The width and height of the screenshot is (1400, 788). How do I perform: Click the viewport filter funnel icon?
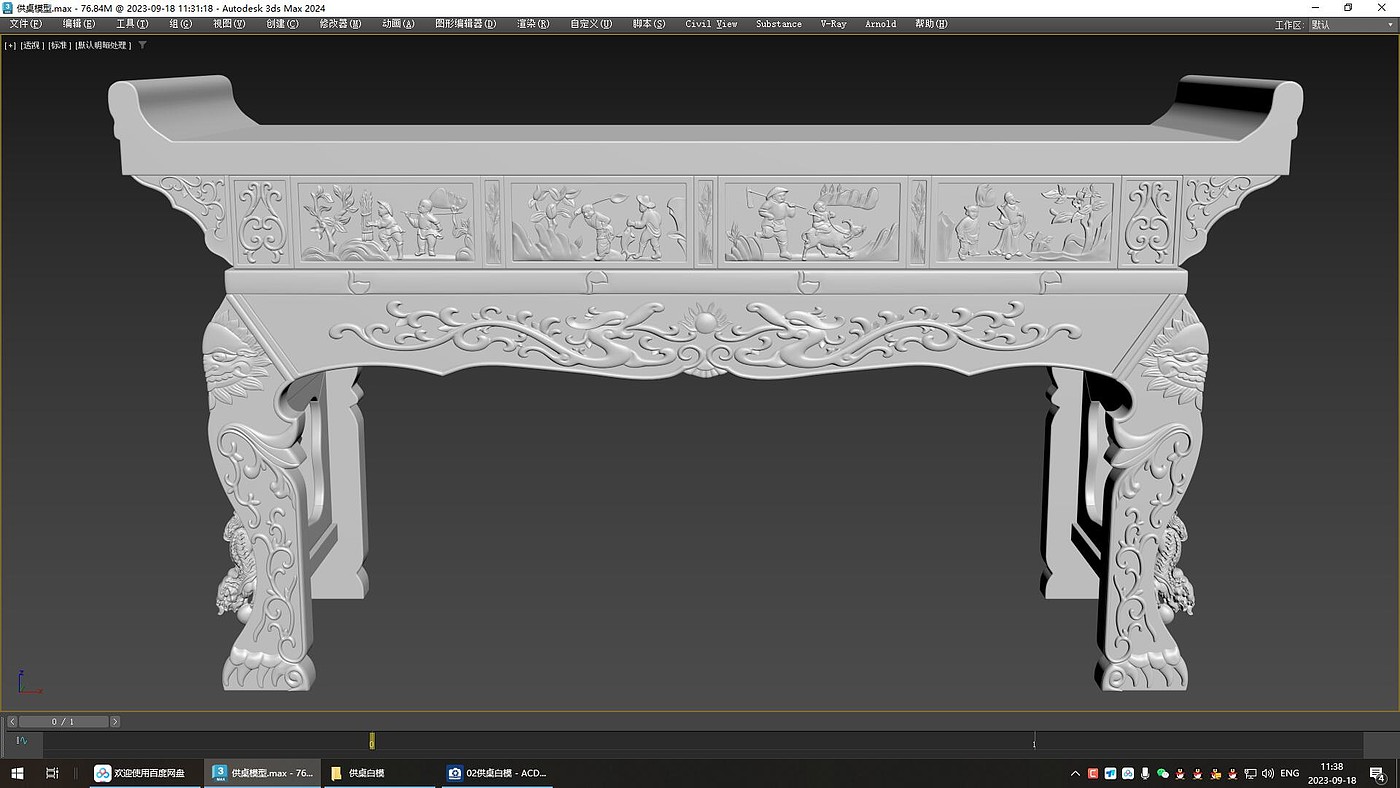pyautogui.click(x=142, y=45)
